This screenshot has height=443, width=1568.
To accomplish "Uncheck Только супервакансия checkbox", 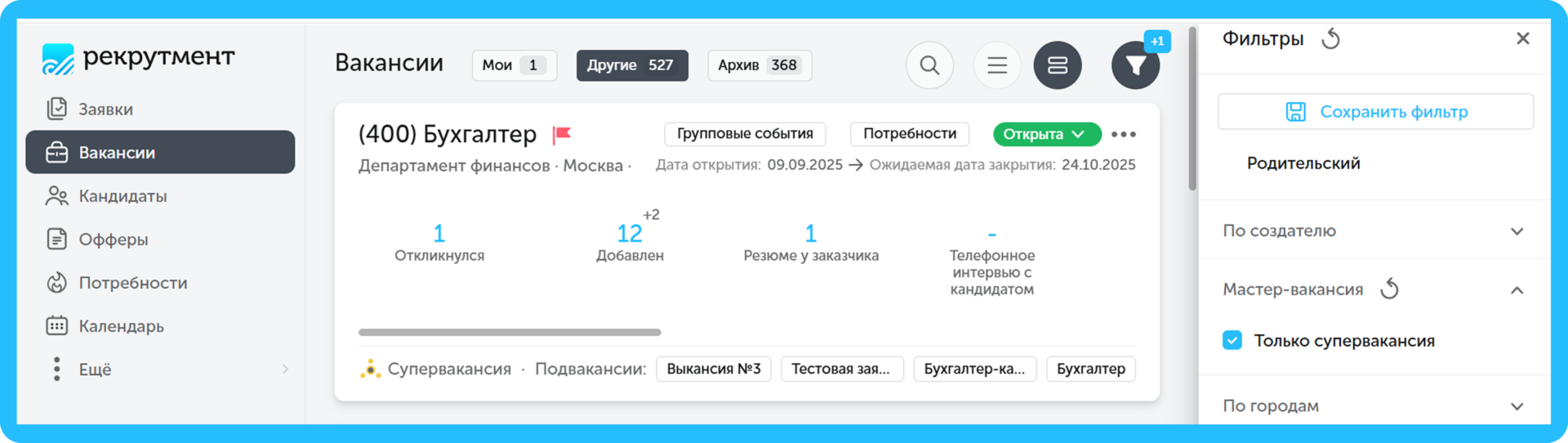I will [x=1232, y=340].
